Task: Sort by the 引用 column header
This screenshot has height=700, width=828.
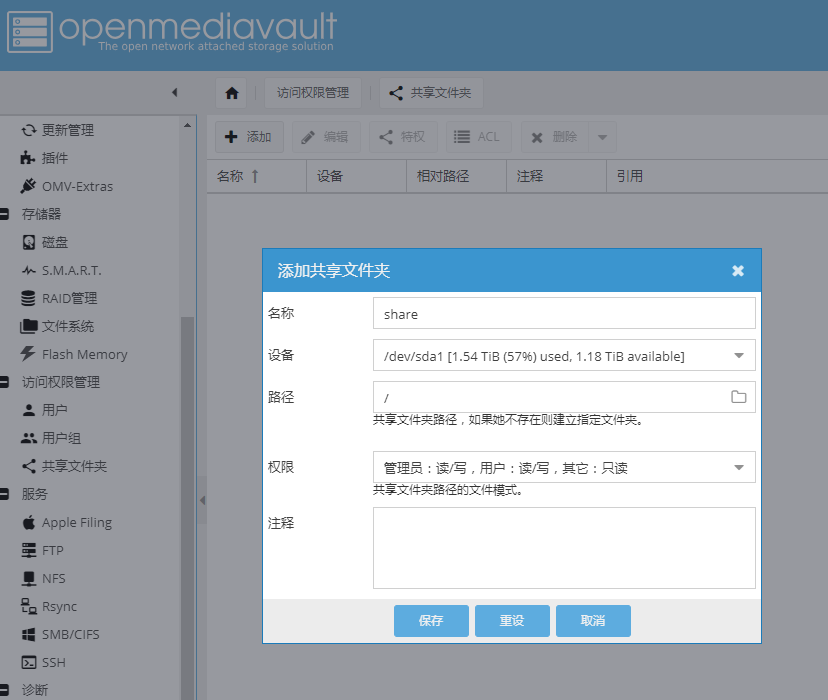Action: (717, 176)
